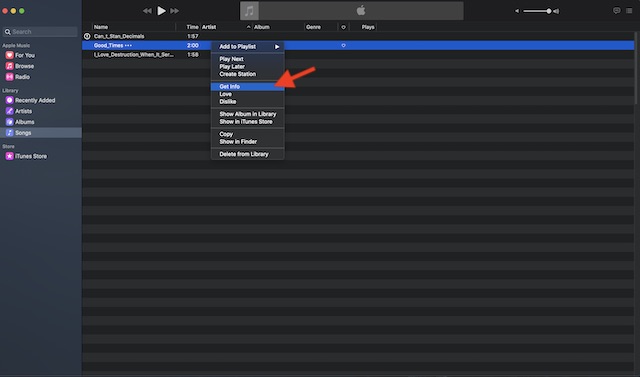Click the download icon beside Can_t_Stan_Decimals
Screen dimensions: 640x377
[x=87, y=36]
